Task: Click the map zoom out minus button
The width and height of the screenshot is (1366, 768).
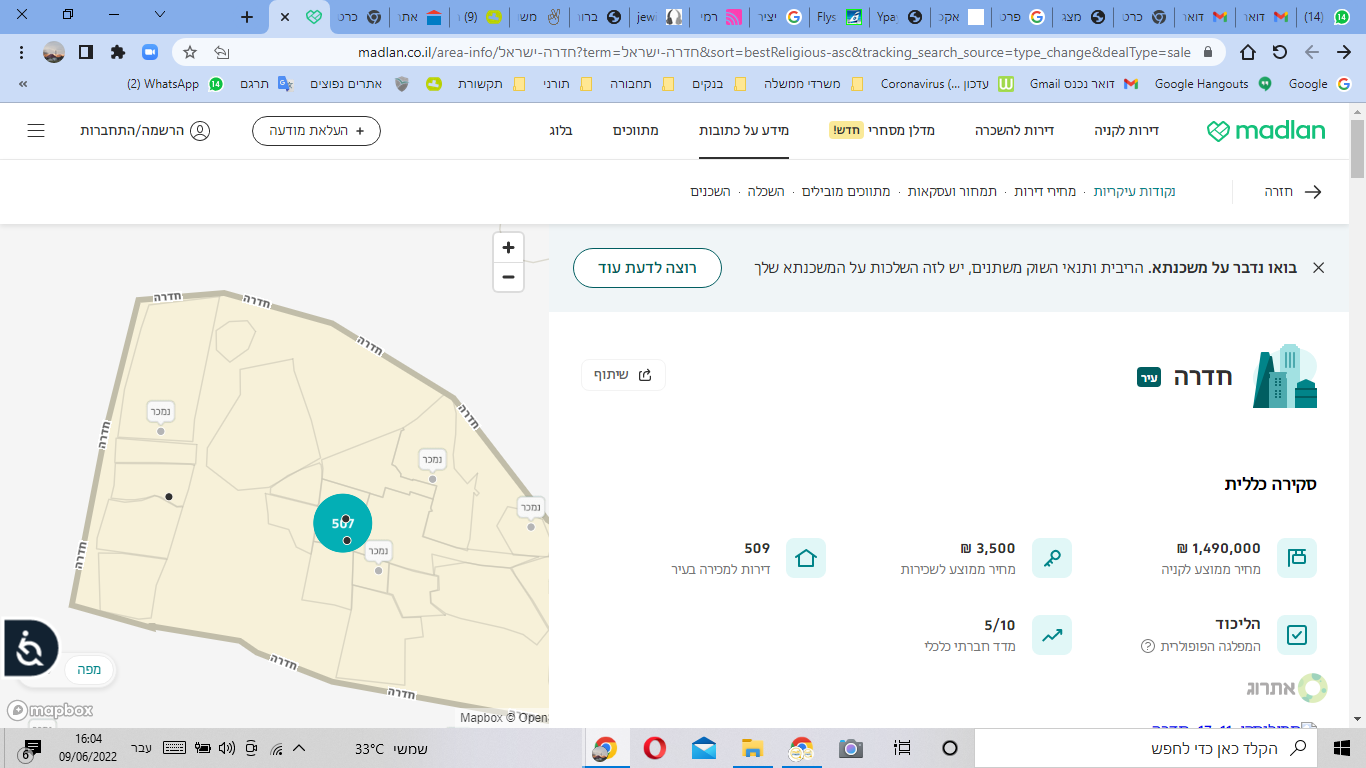Action: point(508,277)
